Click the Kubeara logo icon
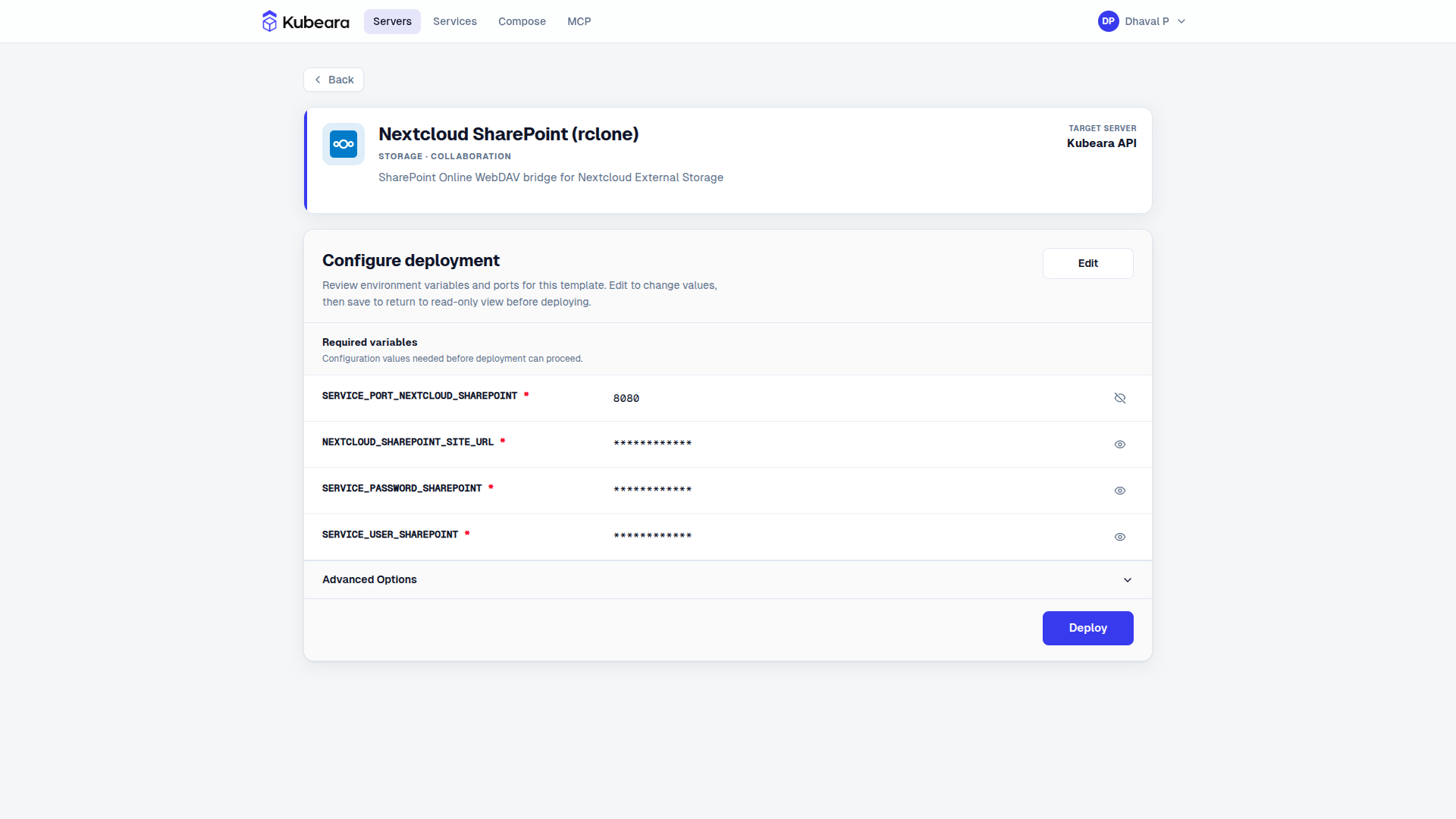The image size is (1456, 819). pyautogui.click(x=269, y=21)
